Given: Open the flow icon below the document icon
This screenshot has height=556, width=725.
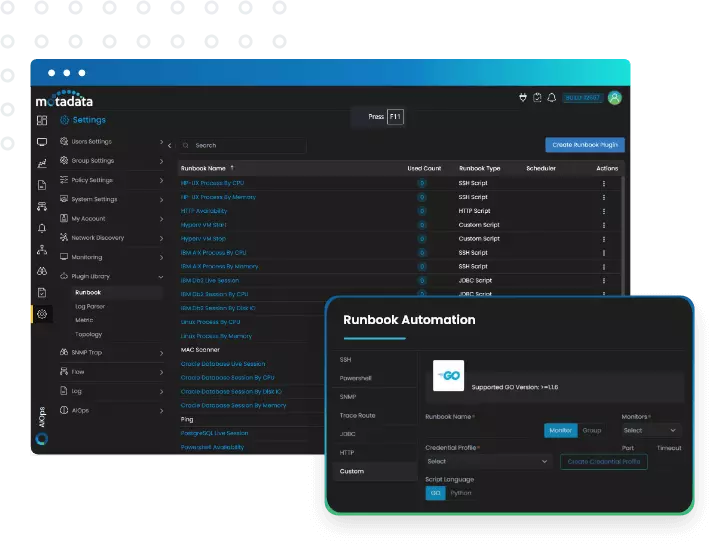Looking at the screenshot, I should pyautogui.click(x=42, y=206).
